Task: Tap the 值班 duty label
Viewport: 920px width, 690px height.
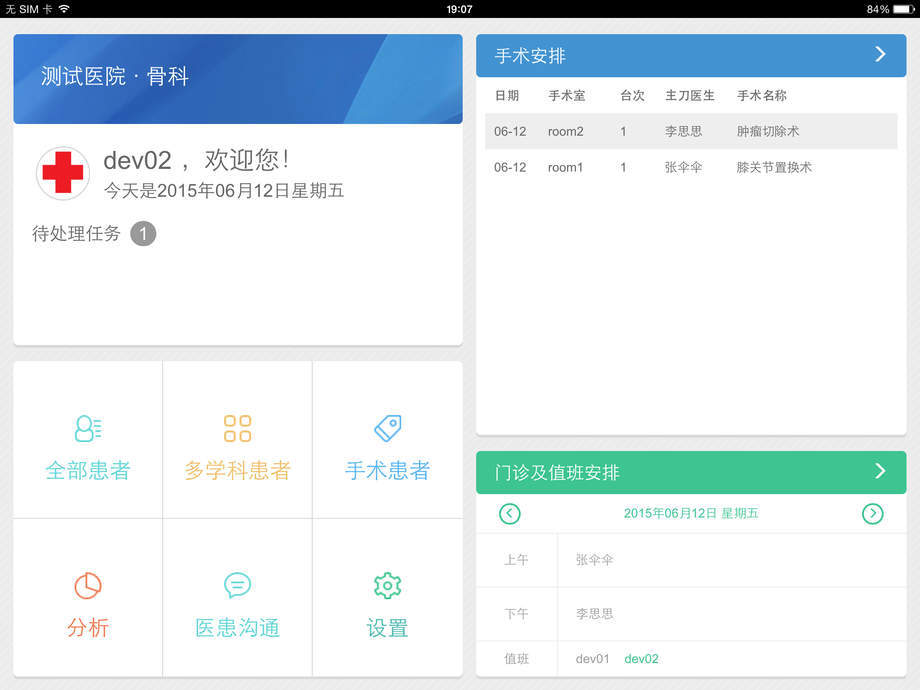Action: point(516,659)
